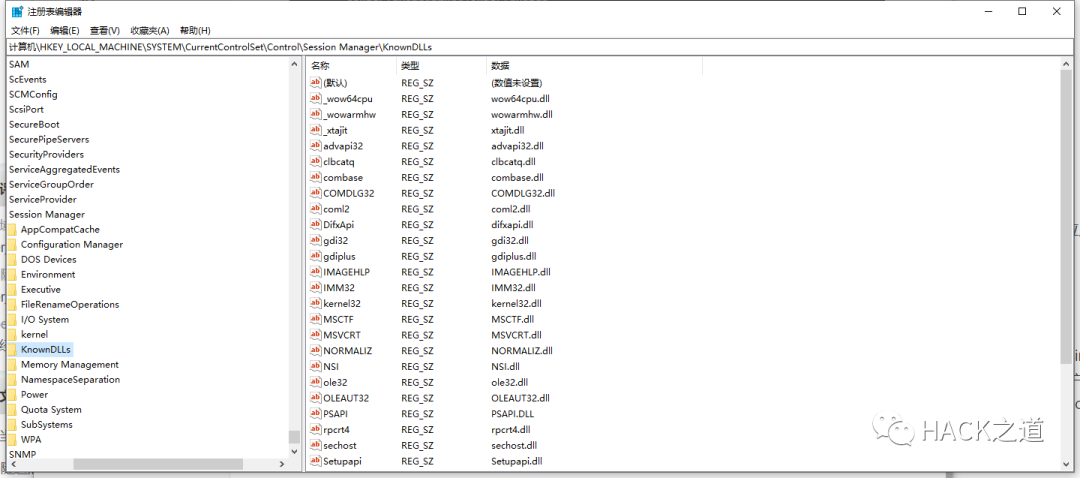This screenshot has height=478, width=1080.
Task: Click the tree pane scroll down arrow
Action: (x=294, y=452)
